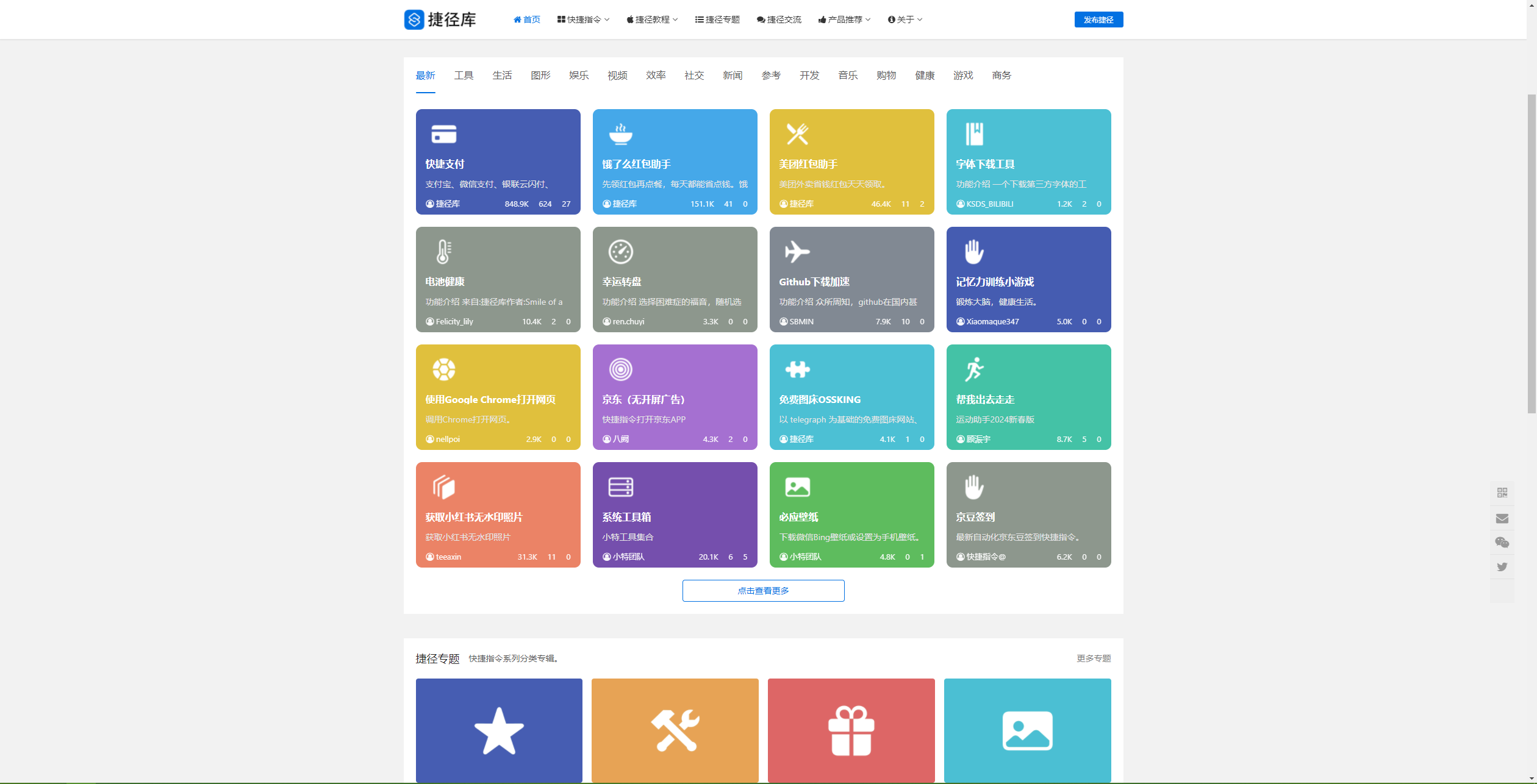Image resolution: width=1537 pixels, height=784 pixels.
Task: Click the picture icon on 必应壁纸
Action: [797, 486]
